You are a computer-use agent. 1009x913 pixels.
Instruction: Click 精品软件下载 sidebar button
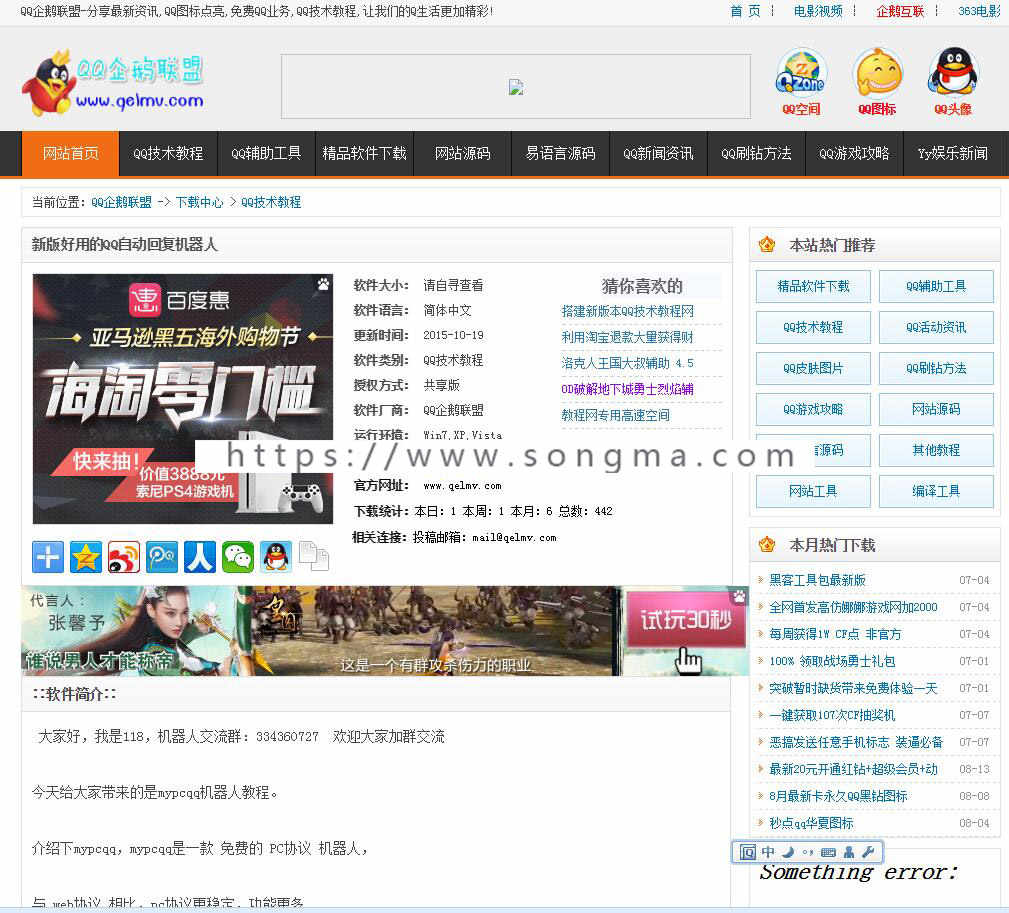(x=813, y=286)
